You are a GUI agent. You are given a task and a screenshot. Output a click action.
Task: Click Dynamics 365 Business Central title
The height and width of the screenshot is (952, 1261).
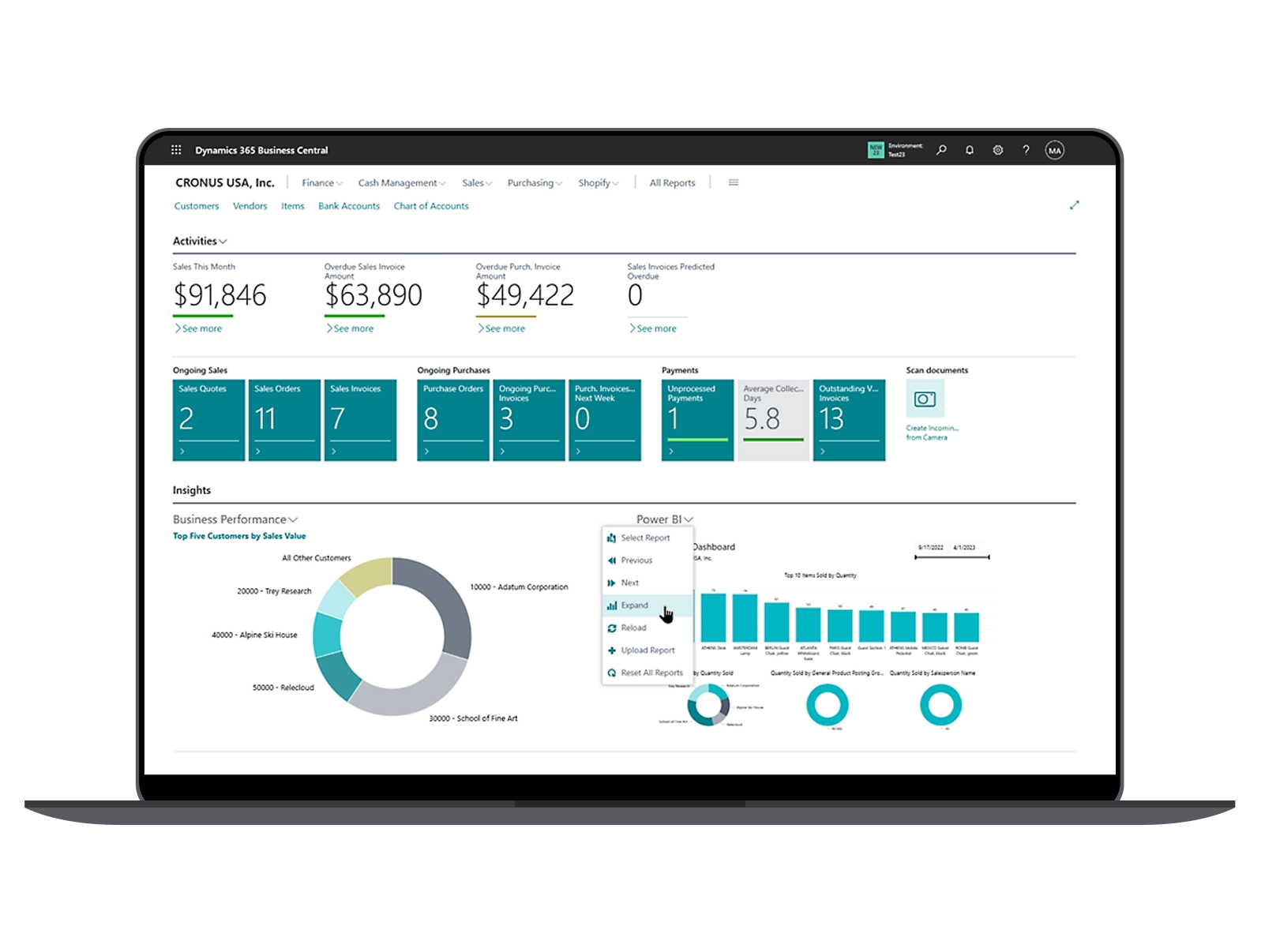(x=261, y=150)
